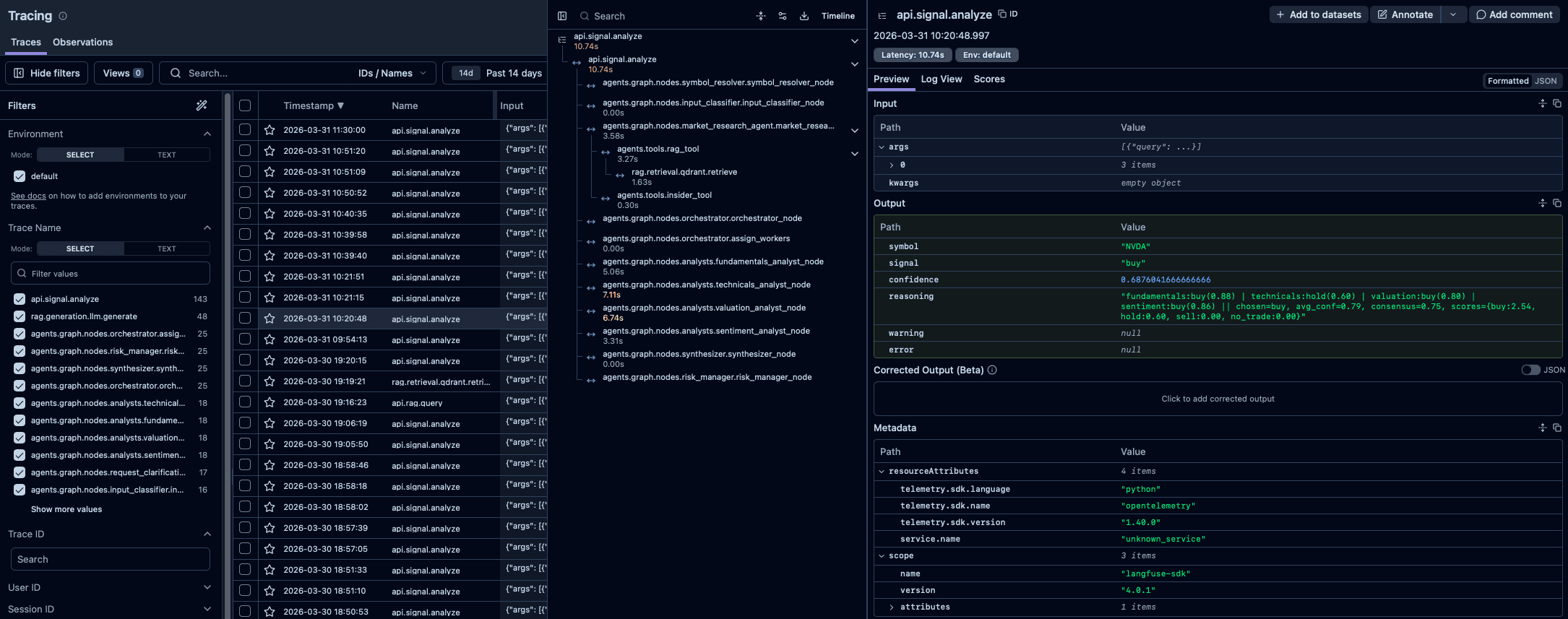This screenshot has width=1568, height=619.
Task: Click the Add to datasets button
Action: 1319,14
